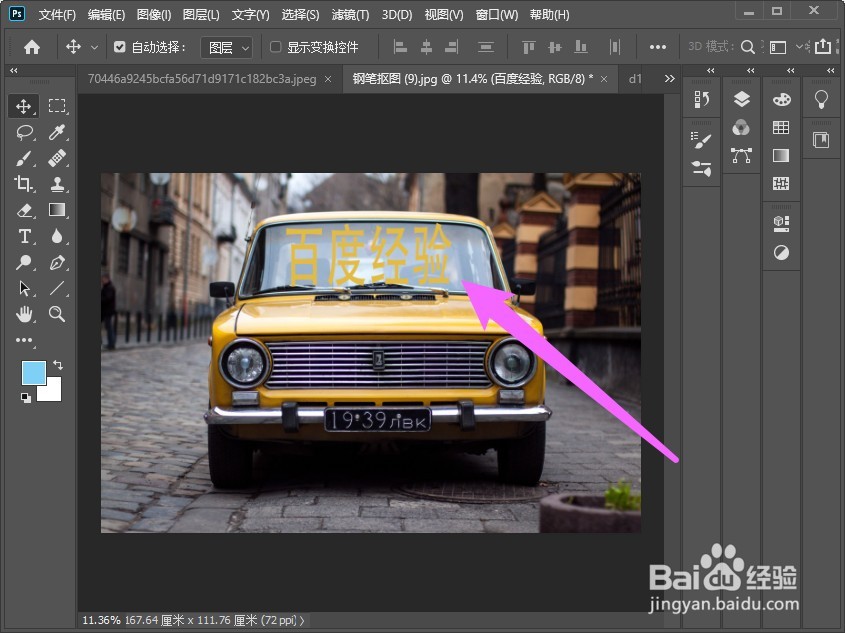Open the 窗口(W) menu
The width and height of the screenshot is (845, 633).
click(x=496, y=15)
